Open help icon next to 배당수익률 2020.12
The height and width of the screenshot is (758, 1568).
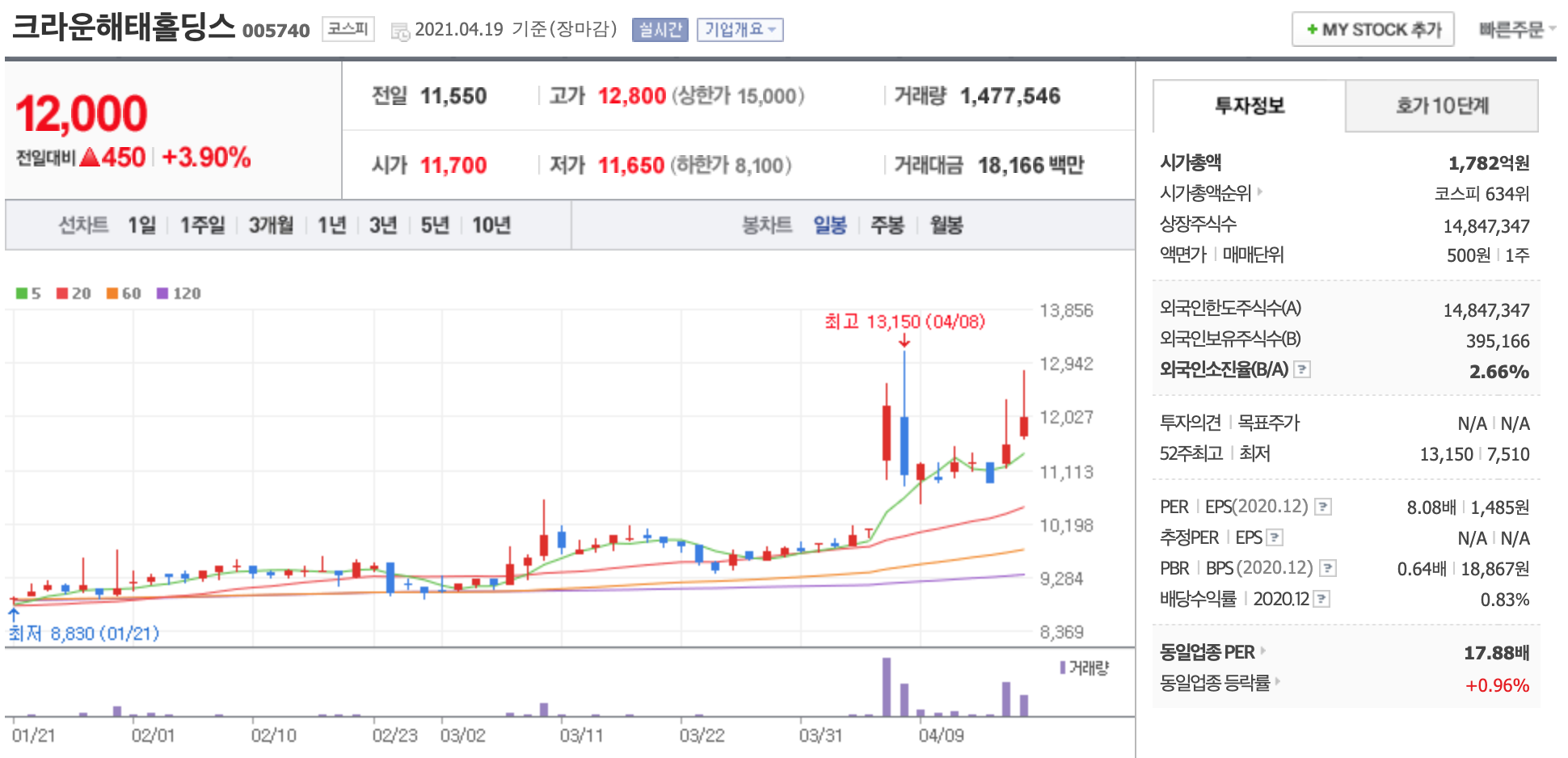tap(1321, 599)
